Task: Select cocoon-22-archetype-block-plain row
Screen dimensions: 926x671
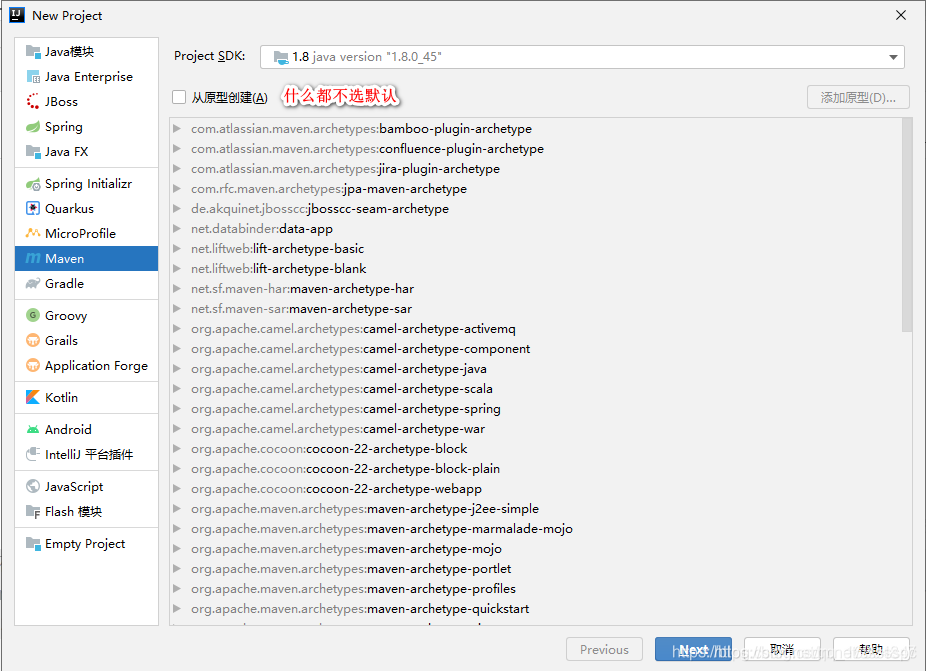Action: point(536,468)
